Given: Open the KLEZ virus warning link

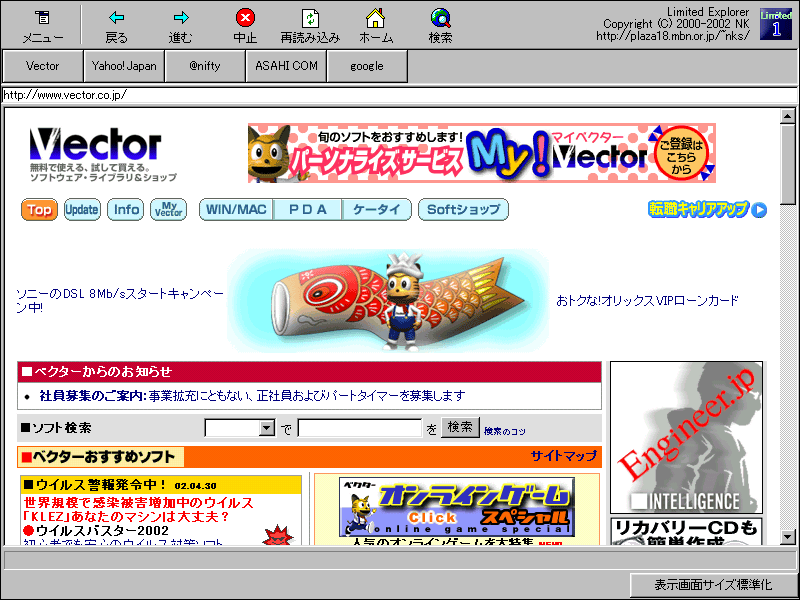Looking at the screenshot, I should 138,510.
